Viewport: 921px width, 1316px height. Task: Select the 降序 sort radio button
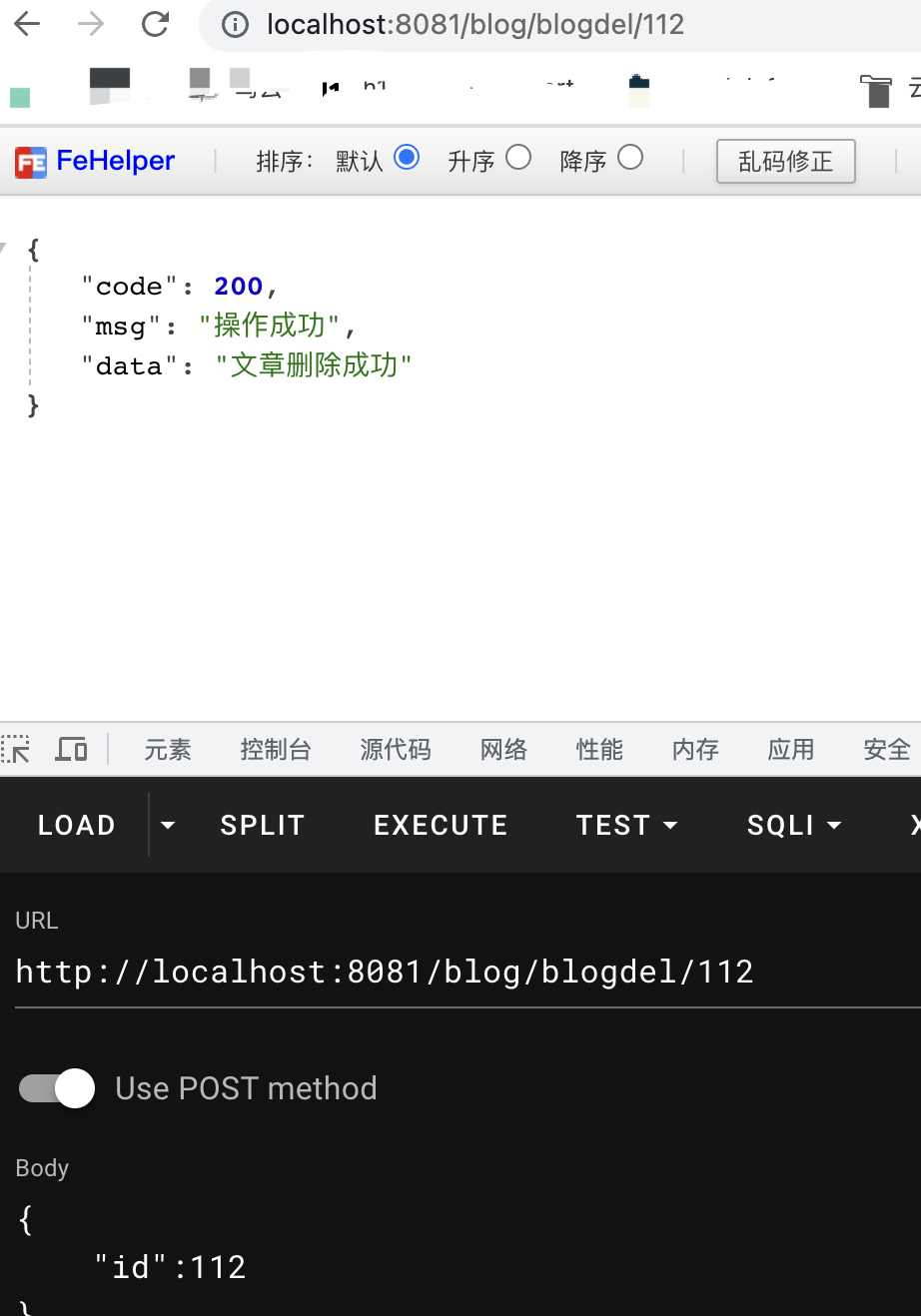coord(629,158)
